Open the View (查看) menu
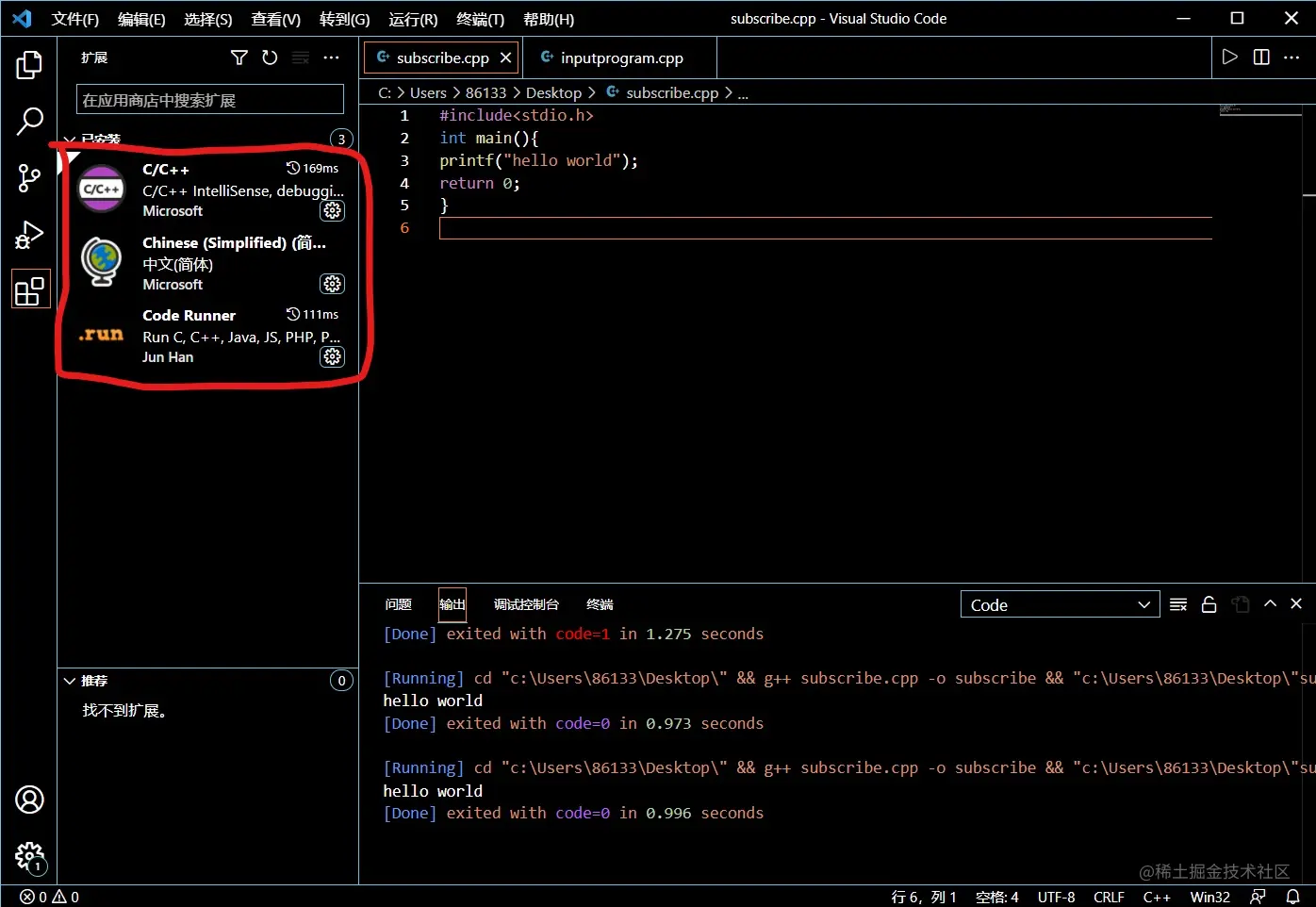Viewport: 1316px width, 907px height. pos(276,19)
